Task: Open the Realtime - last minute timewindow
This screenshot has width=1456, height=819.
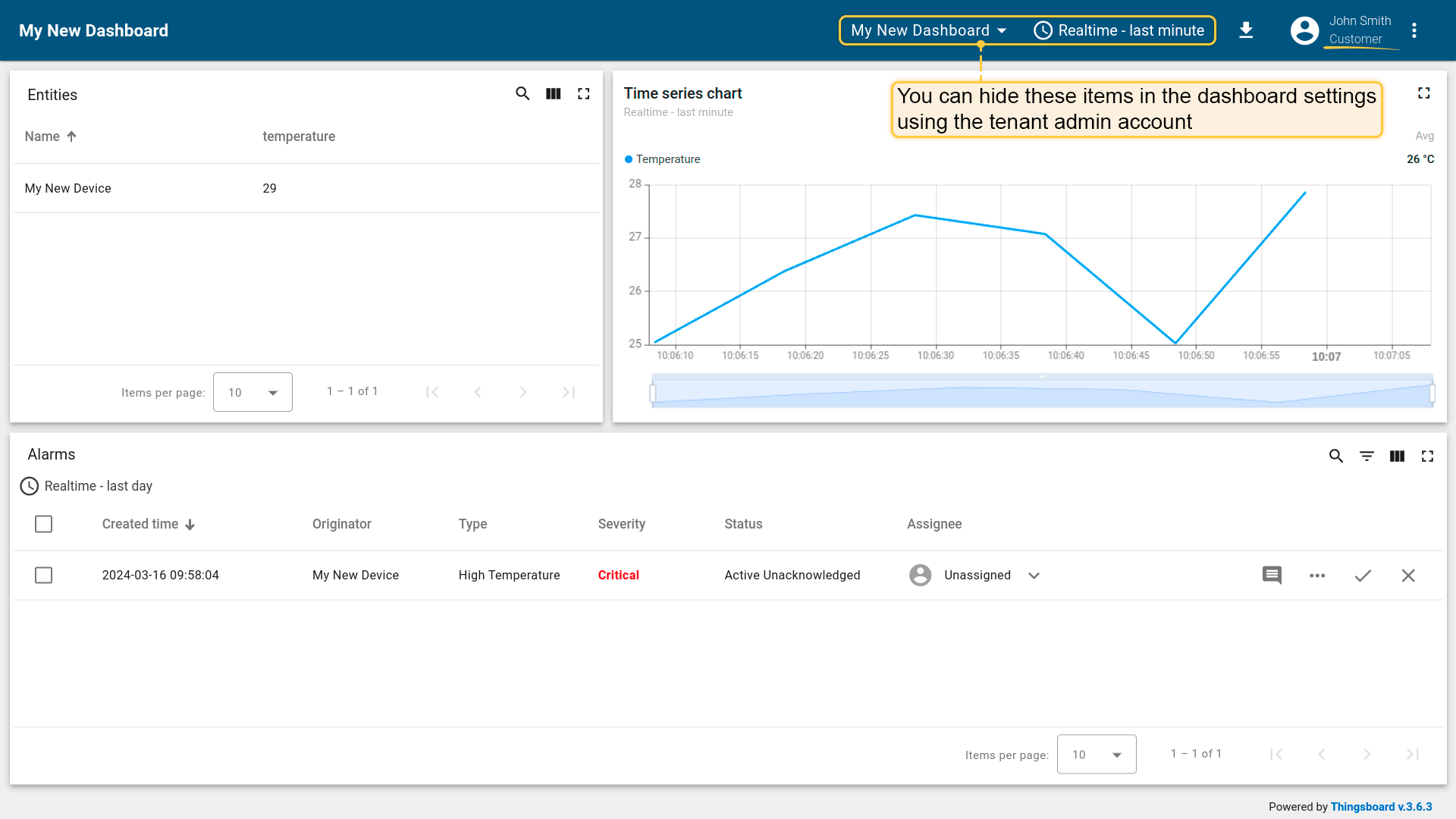Action: click(x=1119, y=30)
